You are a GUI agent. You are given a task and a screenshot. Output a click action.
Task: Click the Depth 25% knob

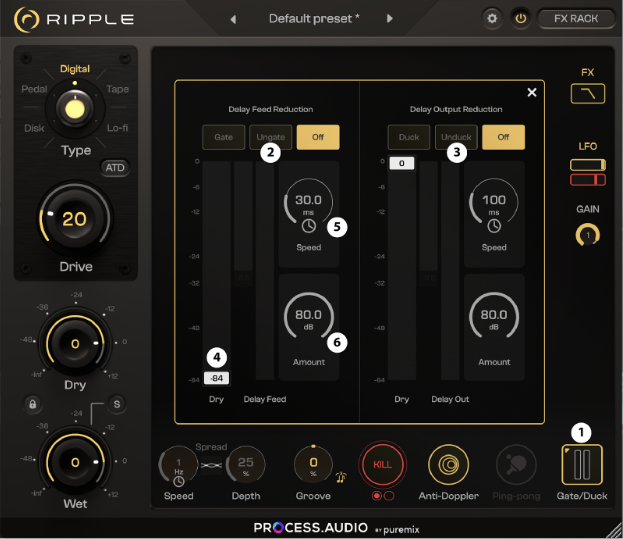point(246,465)
